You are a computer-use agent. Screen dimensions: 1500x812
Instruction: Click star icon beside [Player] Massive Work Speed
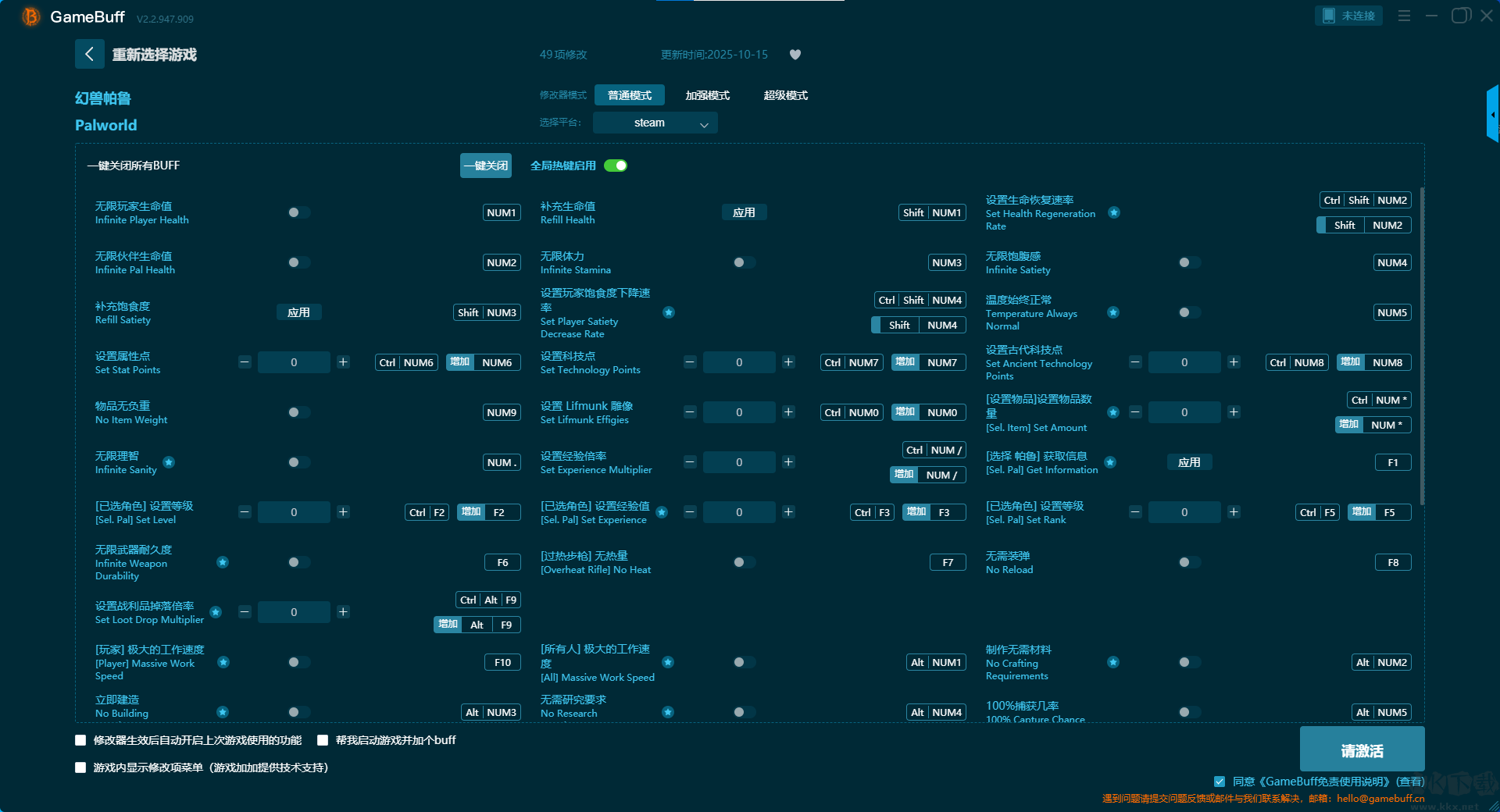pyautogui.click(x=223, y=662)
